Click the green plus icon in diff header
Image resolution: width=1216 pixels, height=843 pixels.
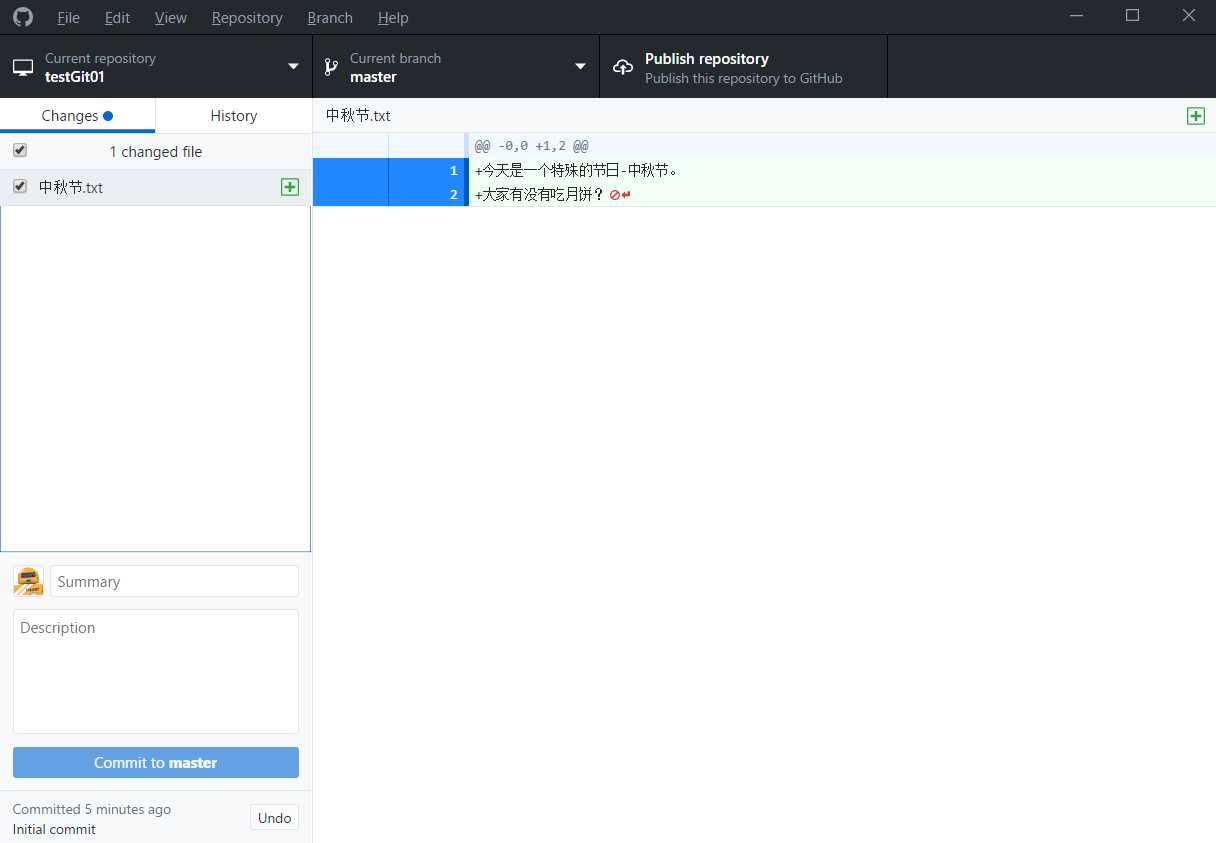[x=1195, y=116]
